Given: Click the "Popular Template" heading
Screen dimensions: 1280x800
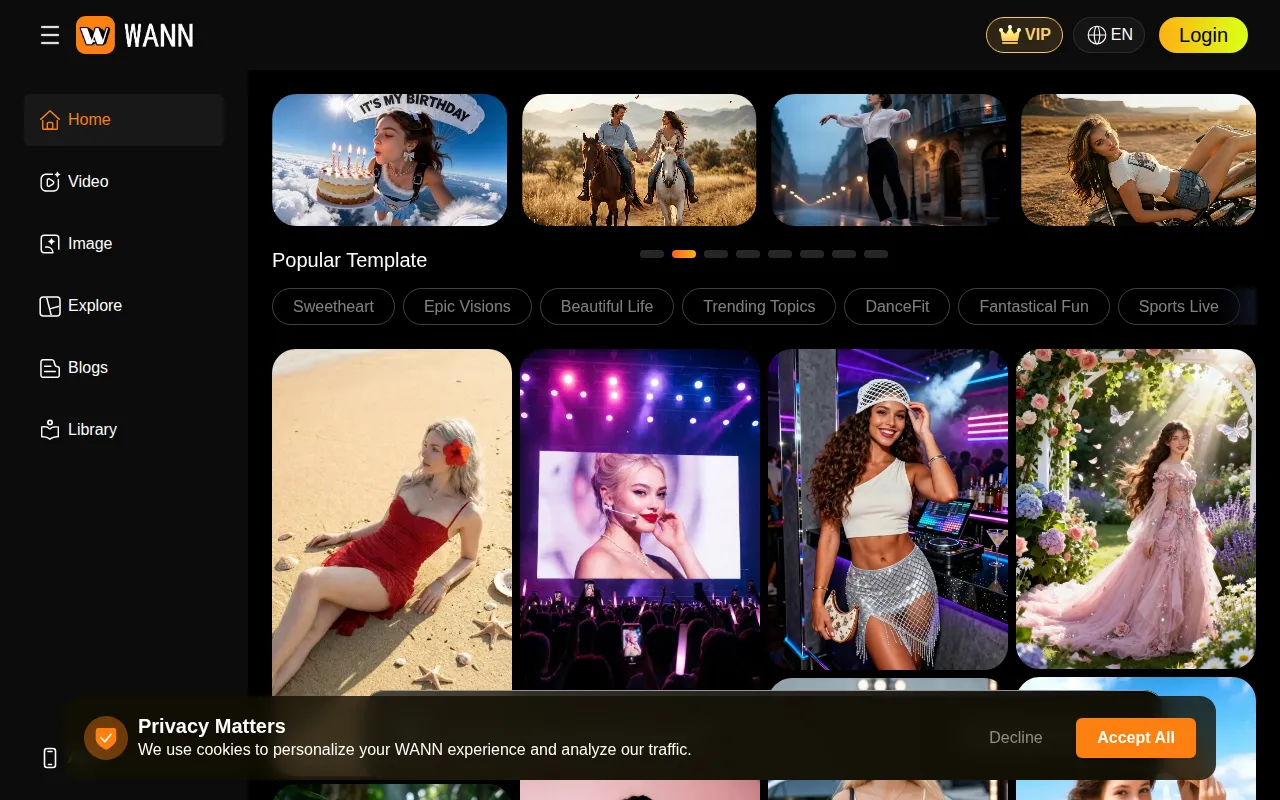Looking at the screenshot, I should tap(349, 260).
